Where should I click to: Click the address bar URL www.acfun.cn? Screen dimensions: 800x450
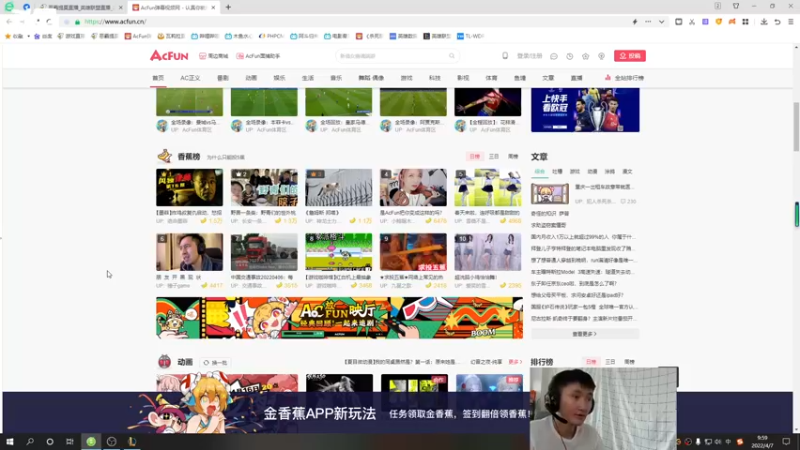click(x=115, y=22)
